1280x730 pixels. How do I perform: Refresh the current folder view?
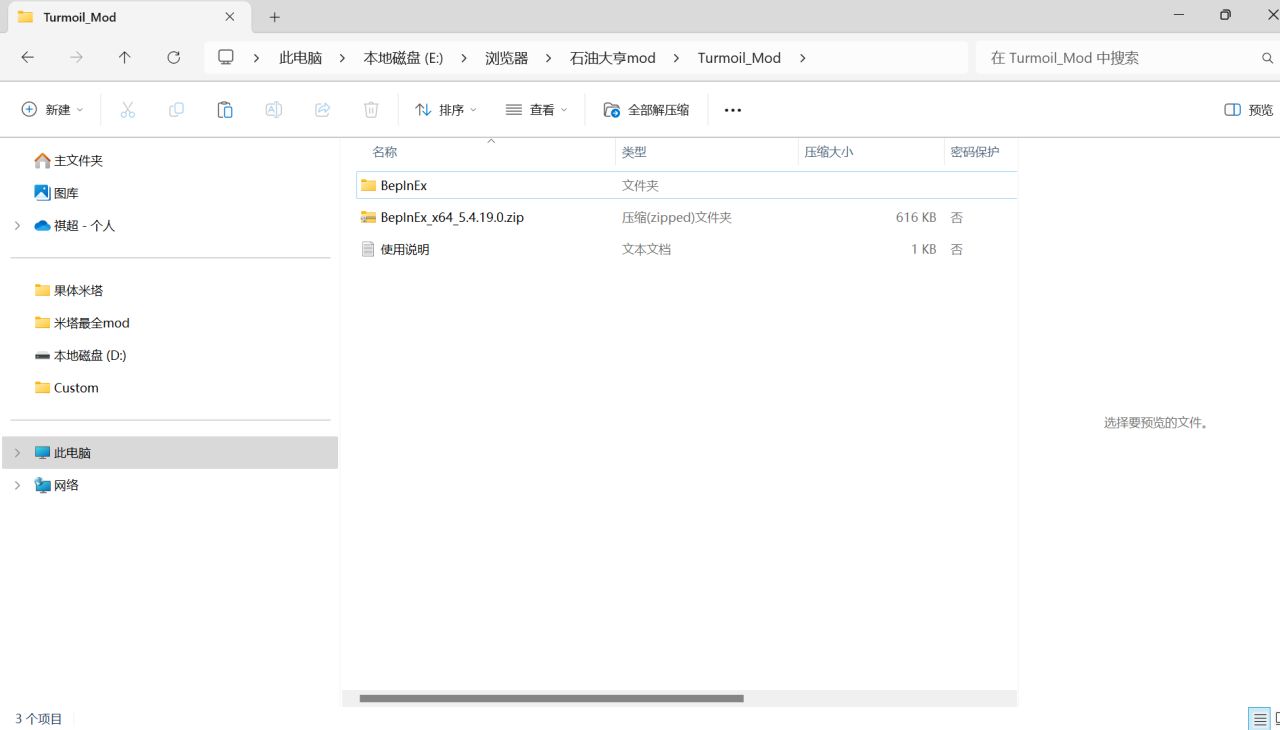click(x=174, y=58)
